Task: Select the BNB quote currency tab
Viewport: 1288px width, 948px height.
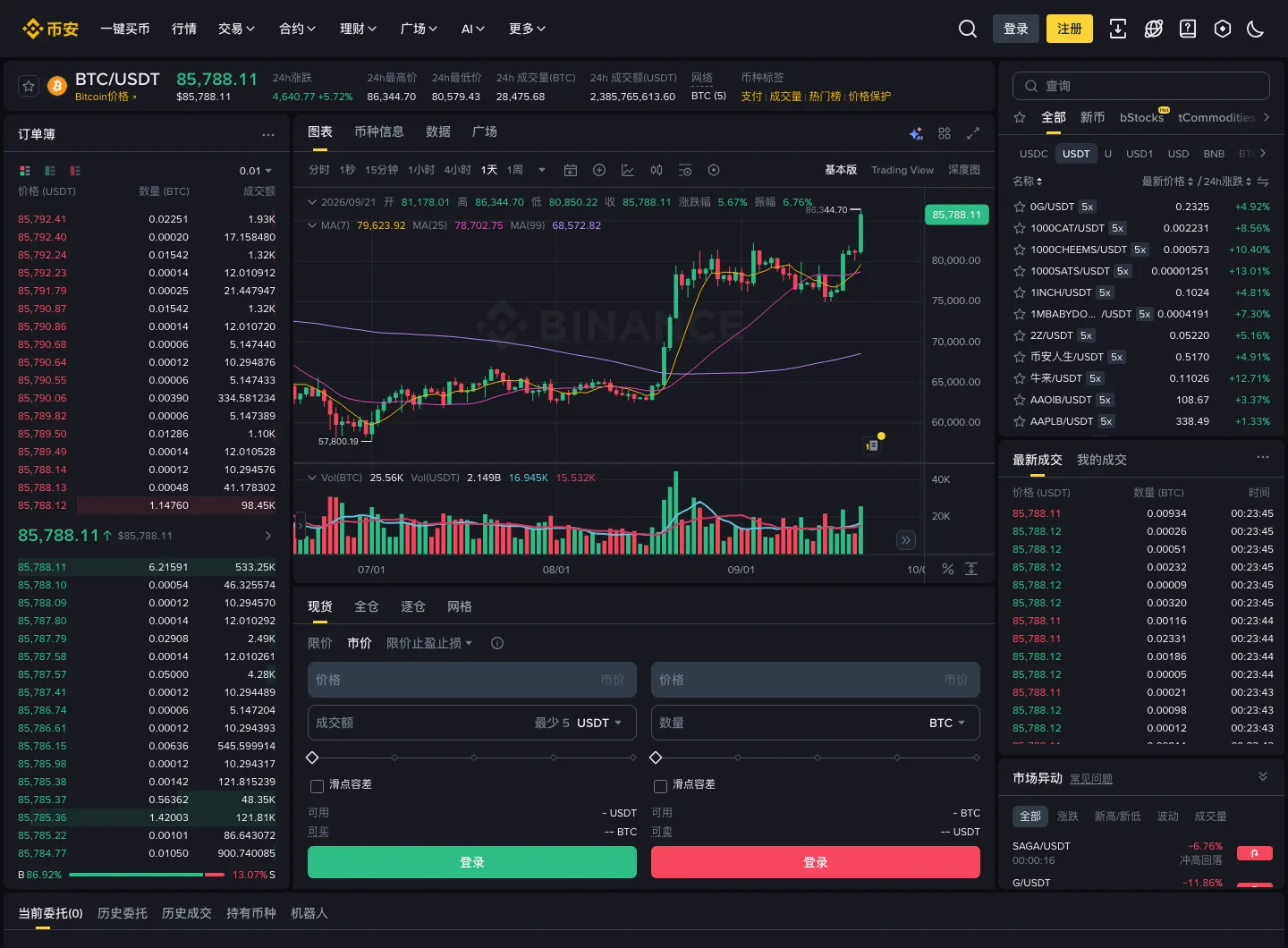Action: tap(1214, 154)
